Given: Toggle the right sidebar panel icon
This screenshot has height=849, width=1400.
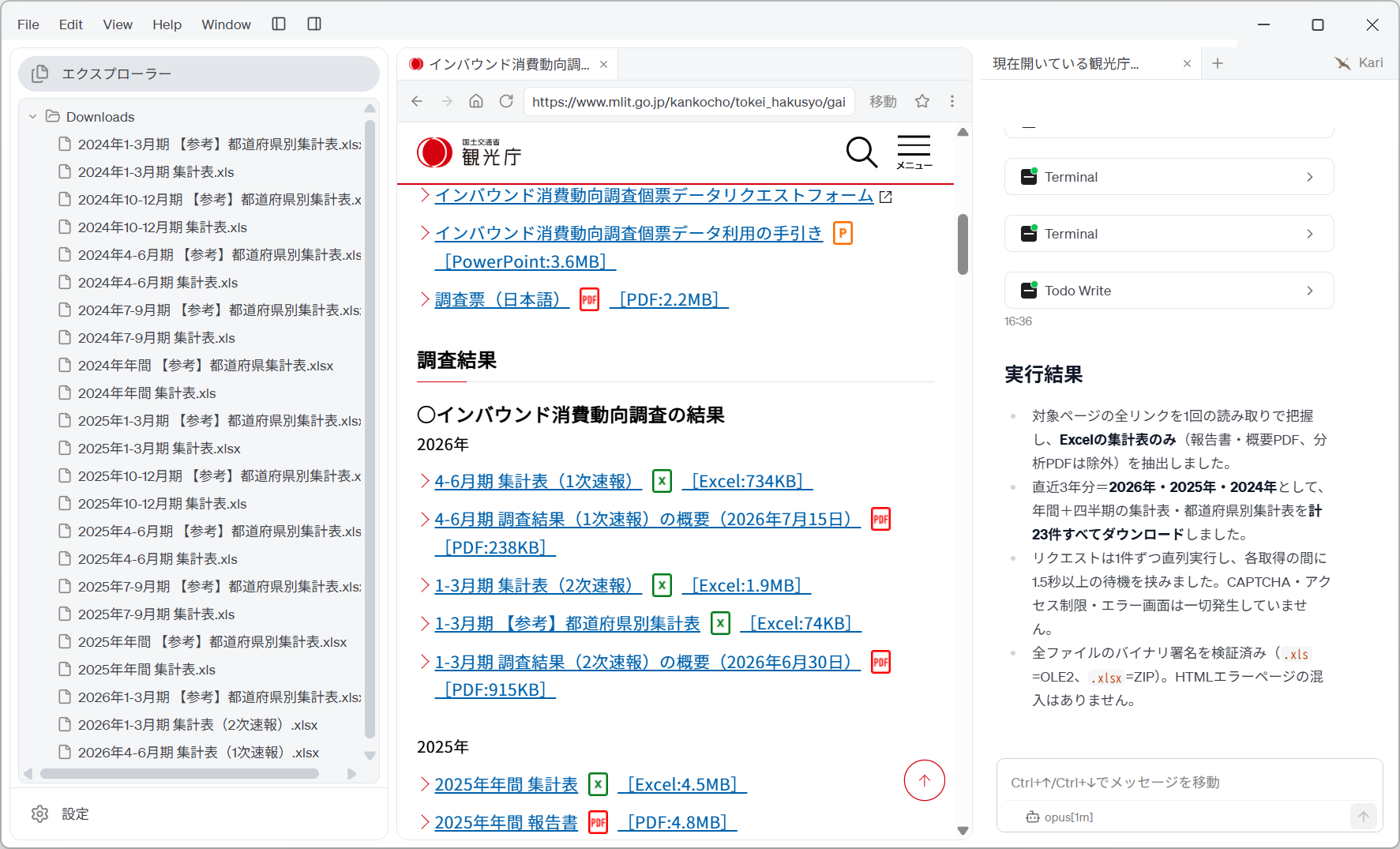Looking at the screenshot, I should pos(314,24).
